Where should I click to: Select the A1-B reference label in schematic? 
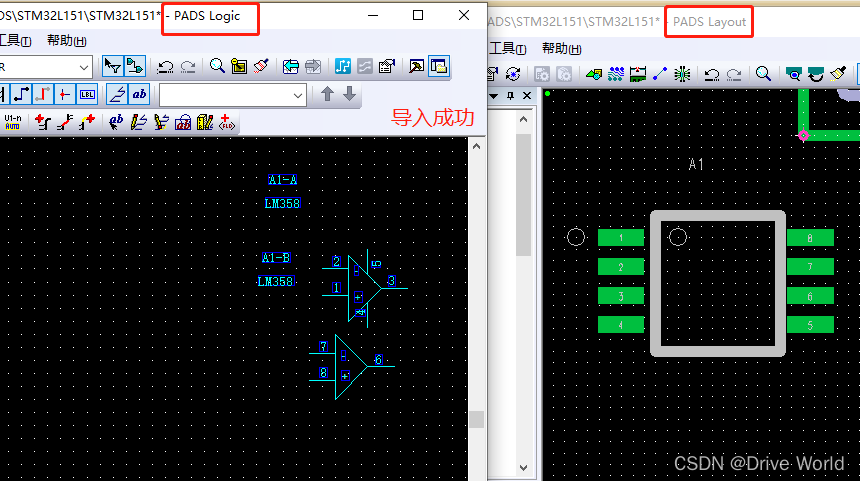pyautogui.click(x=276, y=257)
